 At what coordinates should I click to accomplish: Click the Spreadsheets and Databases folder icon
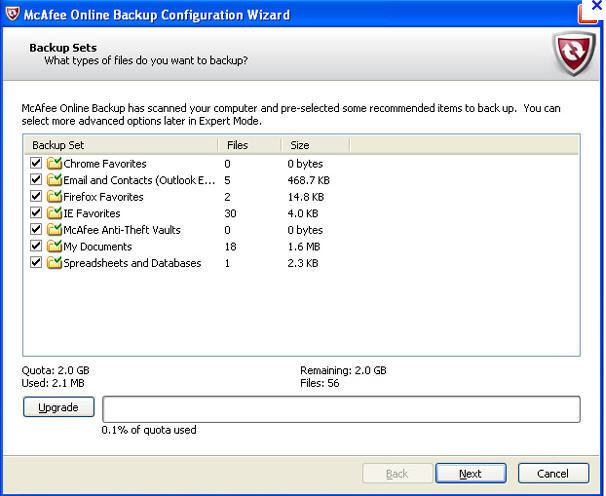[x=54, y=263]
